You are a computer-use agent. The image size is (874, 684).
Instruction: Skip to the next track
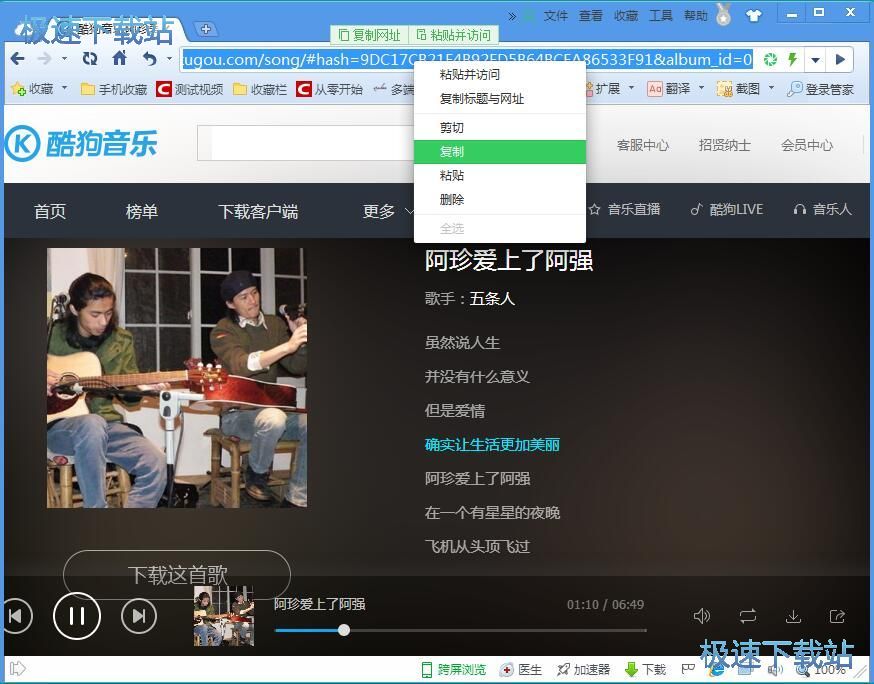pos(139,616)
